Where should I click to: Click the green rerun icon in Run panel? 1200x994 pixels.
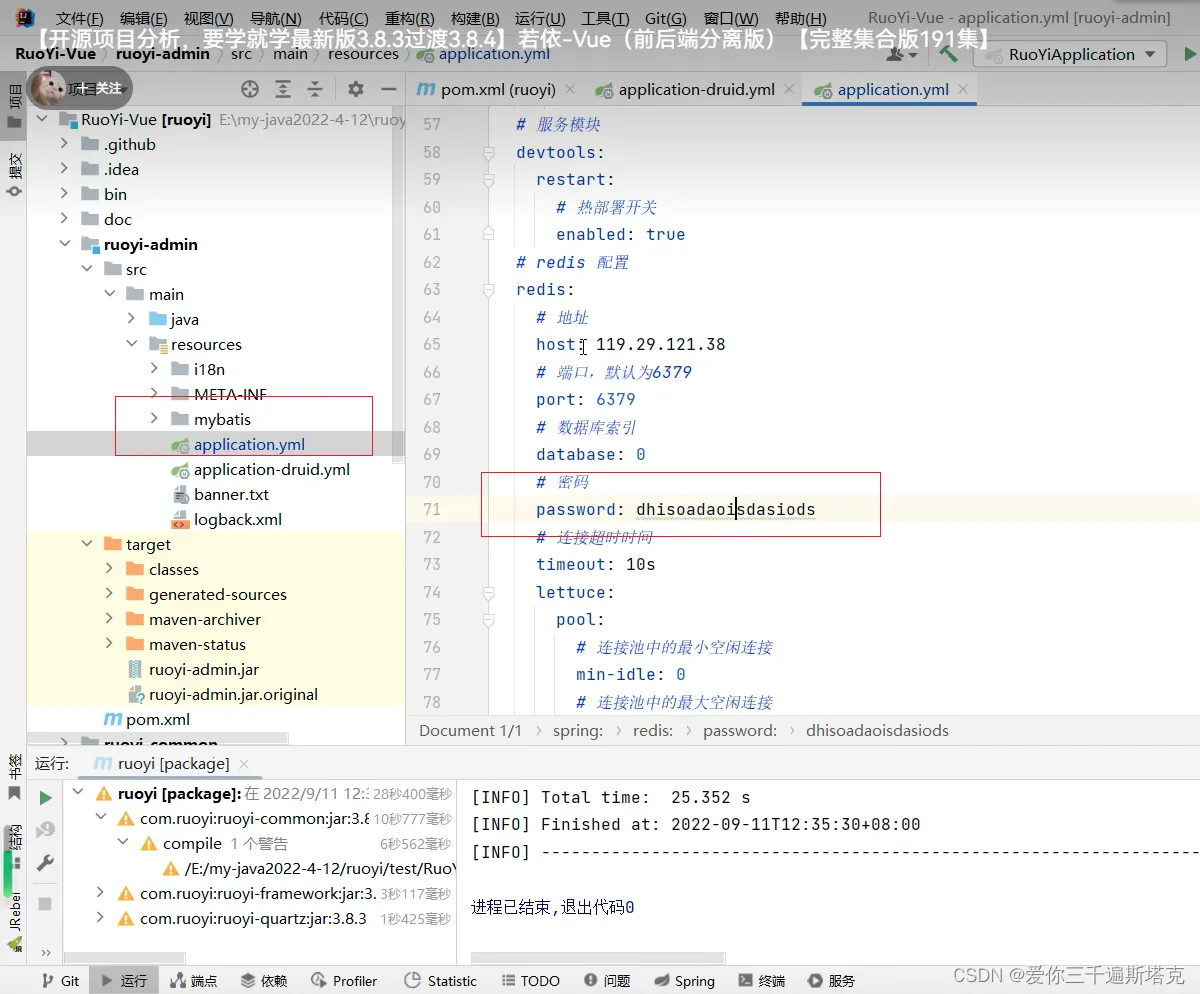click(x=45, y=798)
